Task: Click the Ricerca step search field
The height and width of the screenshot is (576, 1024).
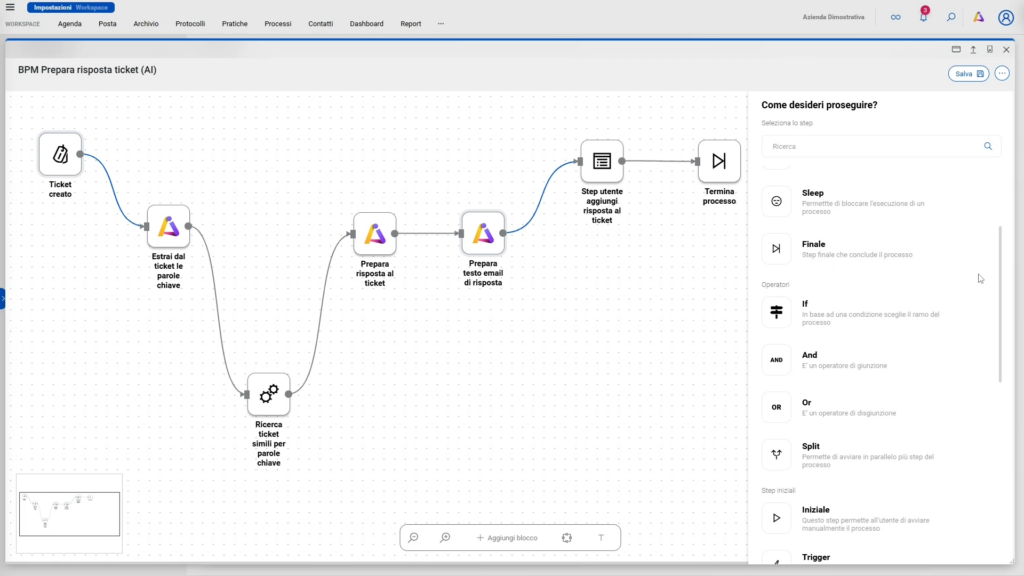Action: tap(880, 146)
